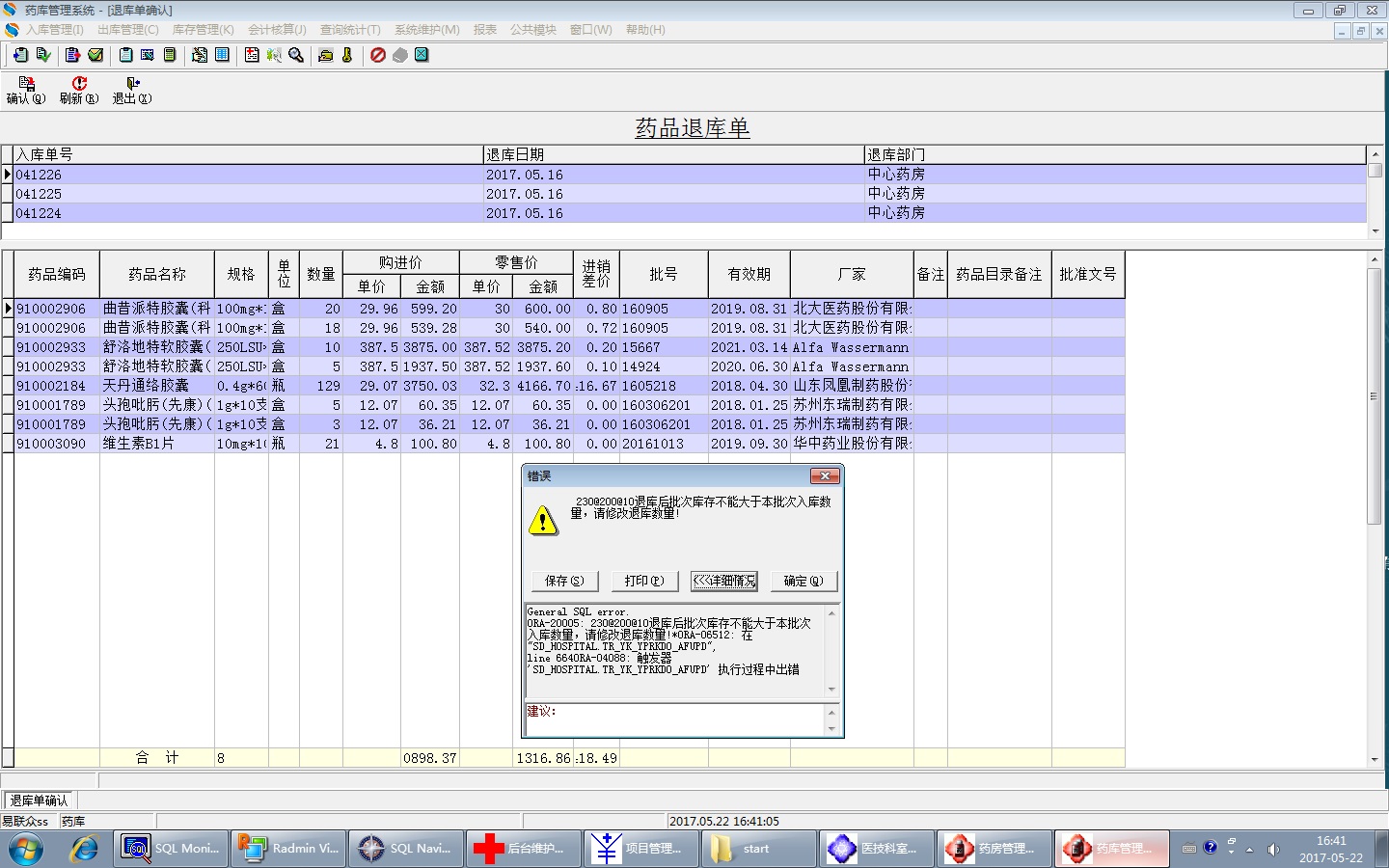
Task: Collapse details with <<<详细情况 button
Action: pos(724,581)
